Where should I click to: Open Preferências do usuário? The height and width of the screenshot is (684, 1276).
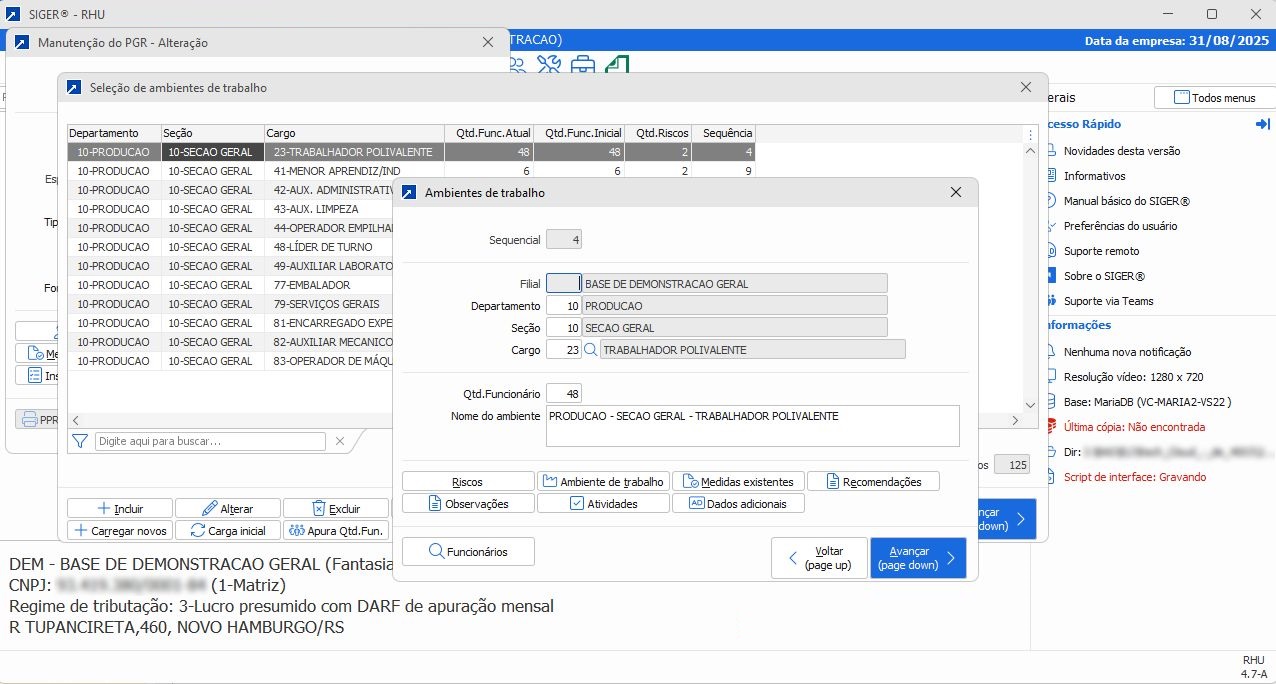(1120, 226)
